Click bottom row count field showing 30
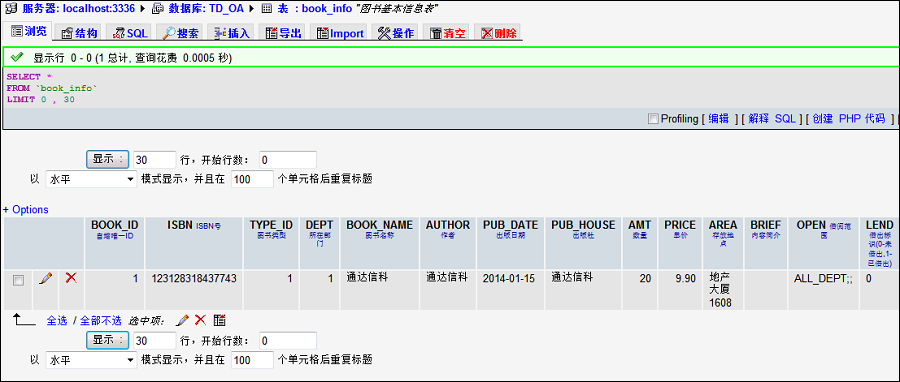 point(154,341)
